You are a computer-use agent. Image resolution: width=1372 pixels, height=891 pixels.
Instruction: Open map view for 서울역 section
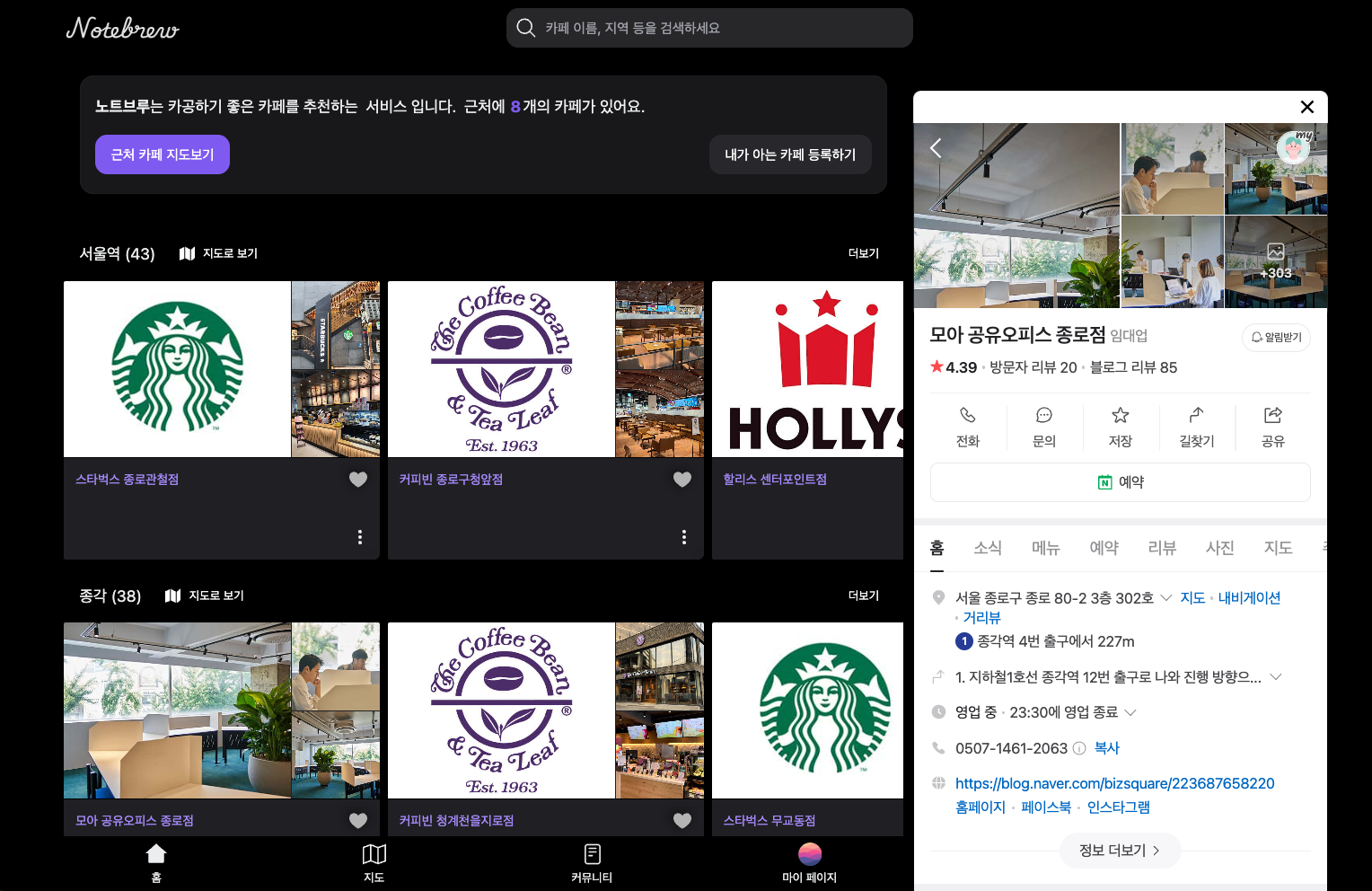tap(218, 253)
